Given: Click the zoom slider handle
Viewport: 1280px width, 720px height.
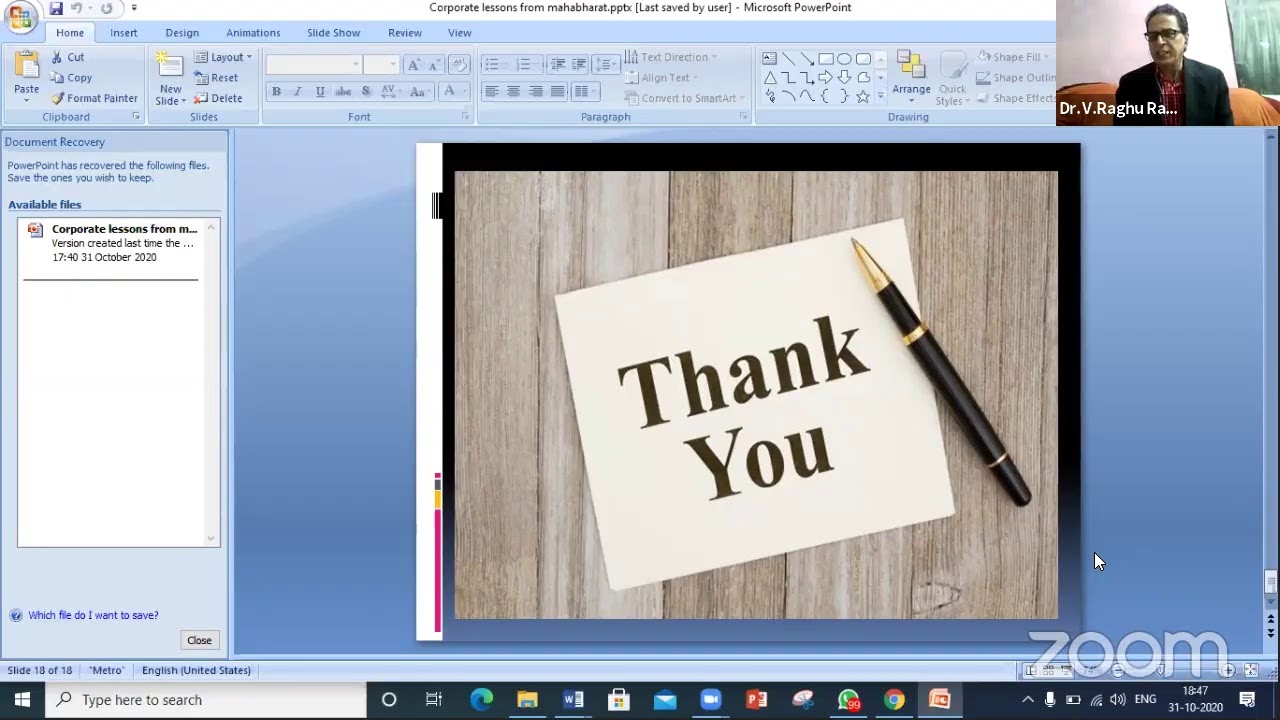Looking at the screenshot, I should [1161, 671].
